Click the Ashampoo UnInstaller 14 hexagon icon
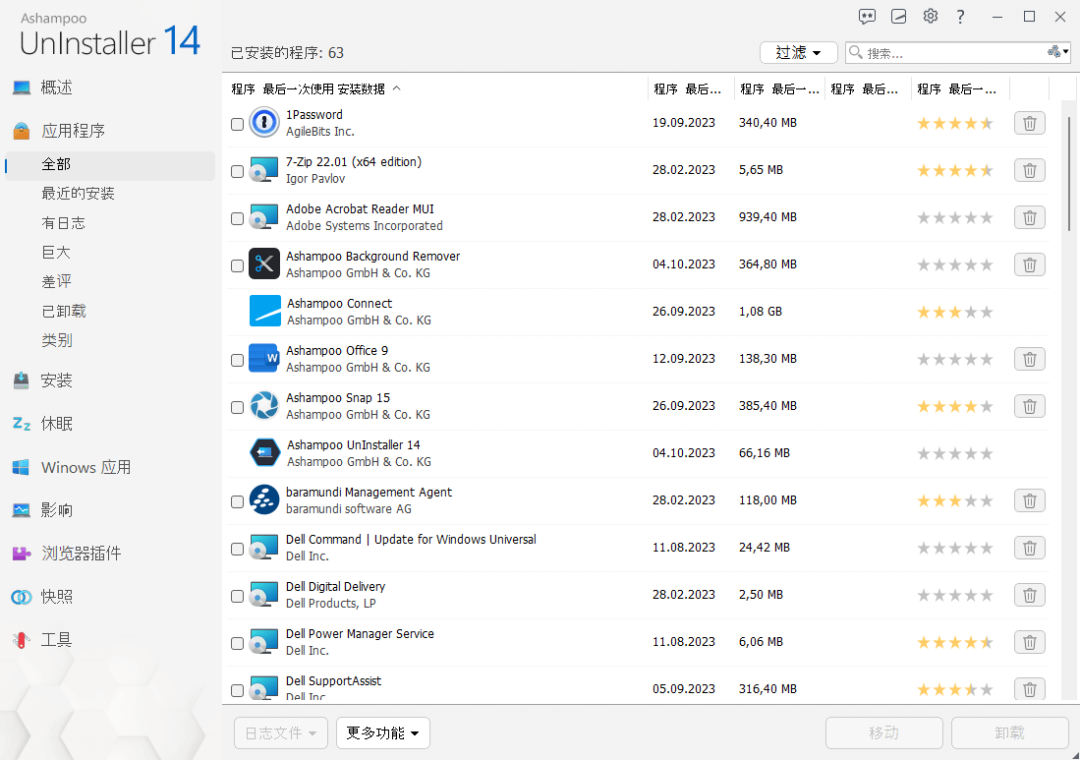Image resolution: width=1080 pixels, height=760 pixels. [264, 453]
